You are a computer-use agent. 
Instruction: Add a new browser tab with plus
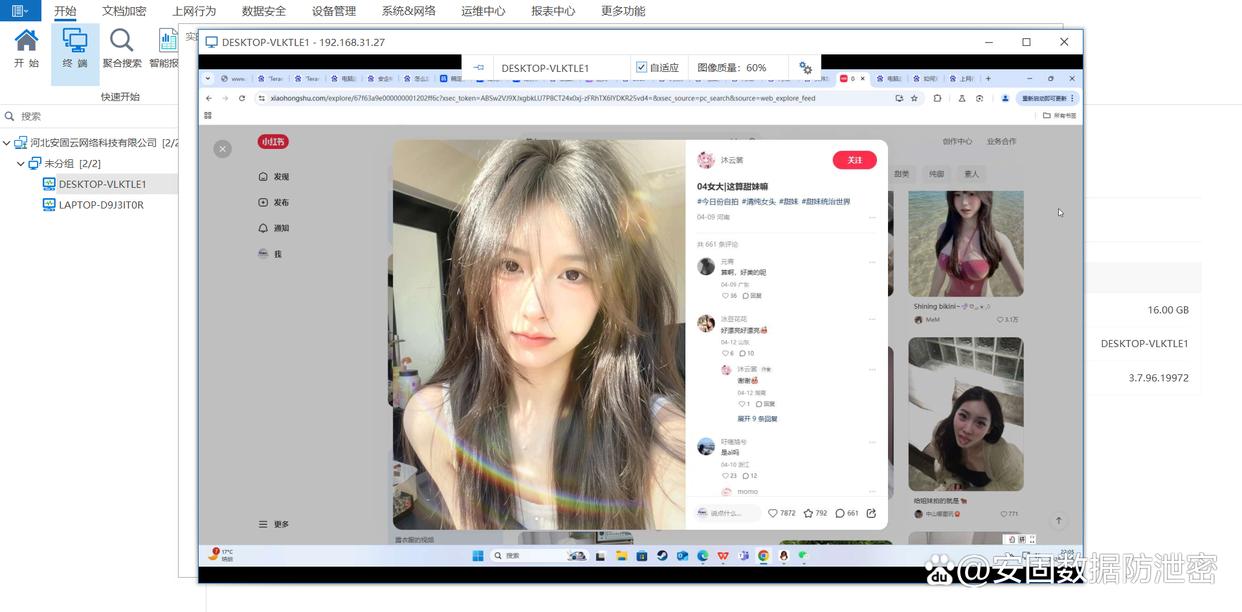(x=988, y=78)
